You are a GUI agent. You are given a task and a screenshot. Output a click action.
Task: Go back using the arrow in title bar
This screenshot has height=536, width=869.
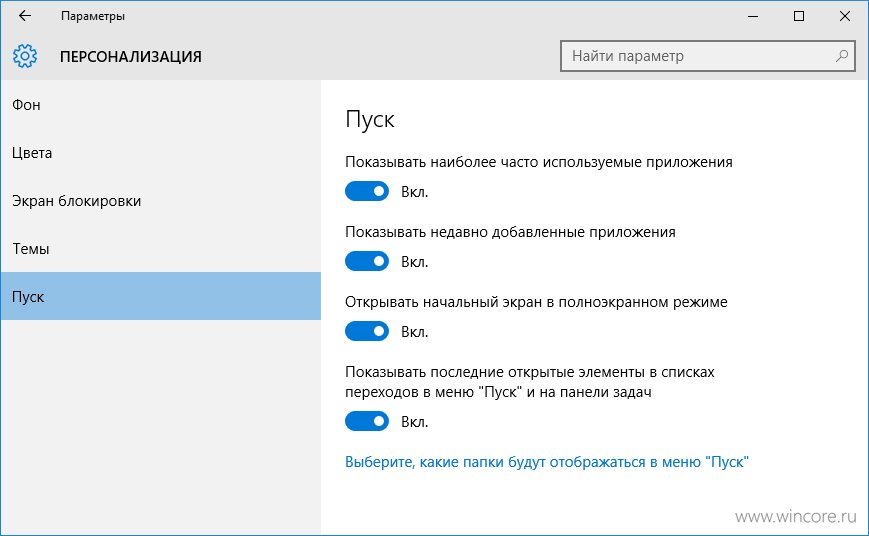coord(25,16)
